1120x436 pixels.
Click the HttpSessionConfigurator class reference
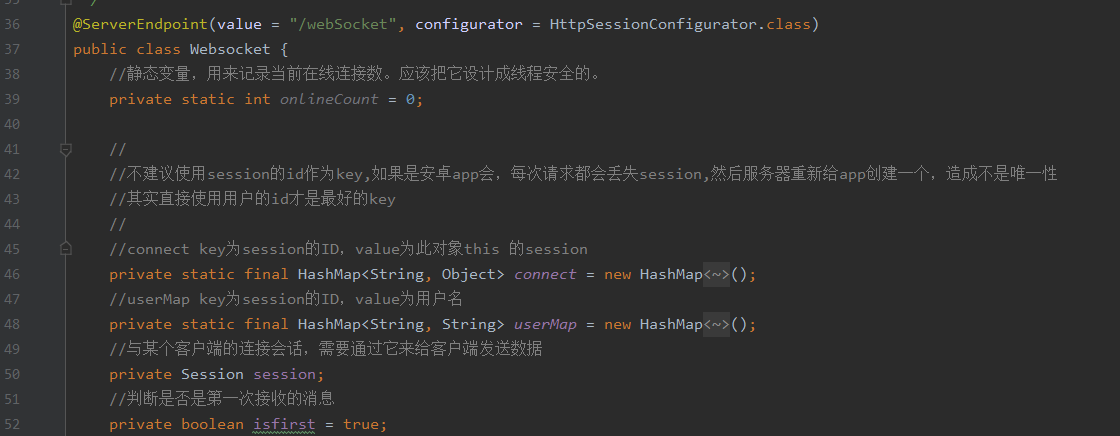pyautogui.click(x=653, y=25)
